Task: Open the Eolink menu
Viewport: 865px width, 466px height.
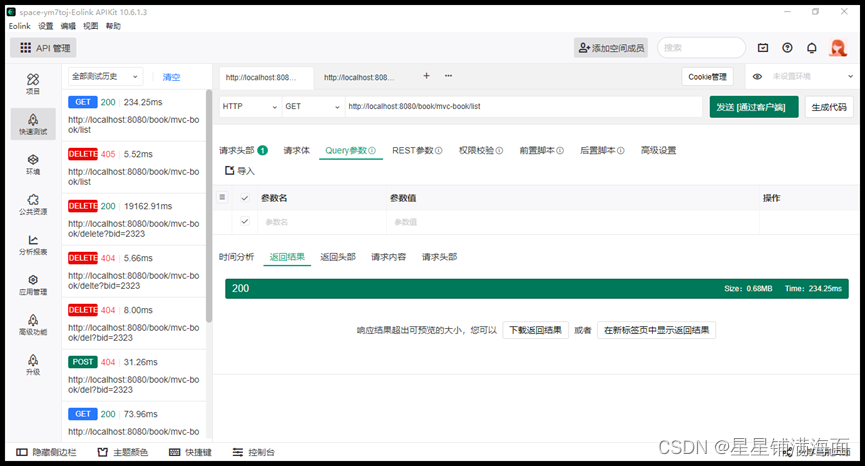Action: pos(19,26)
